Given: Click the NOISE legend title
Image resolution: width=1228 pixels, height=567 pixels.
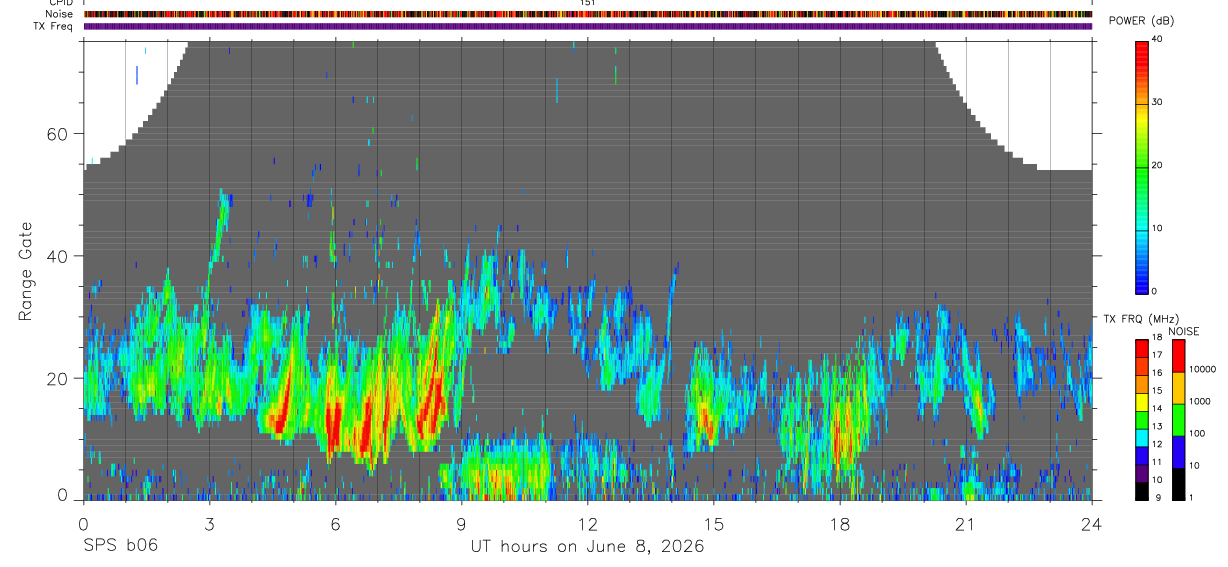Looking at the screenshot, I should (x=1184, y=331).
